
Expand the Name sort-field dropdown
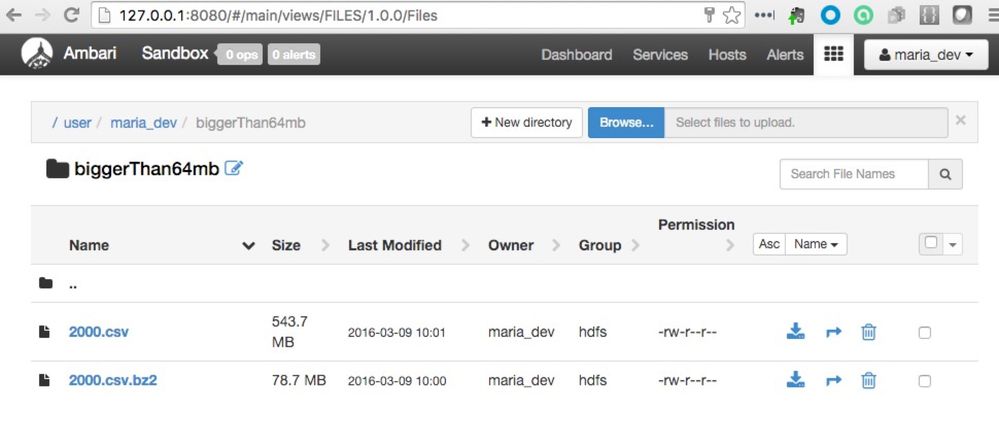coord(816,244)
